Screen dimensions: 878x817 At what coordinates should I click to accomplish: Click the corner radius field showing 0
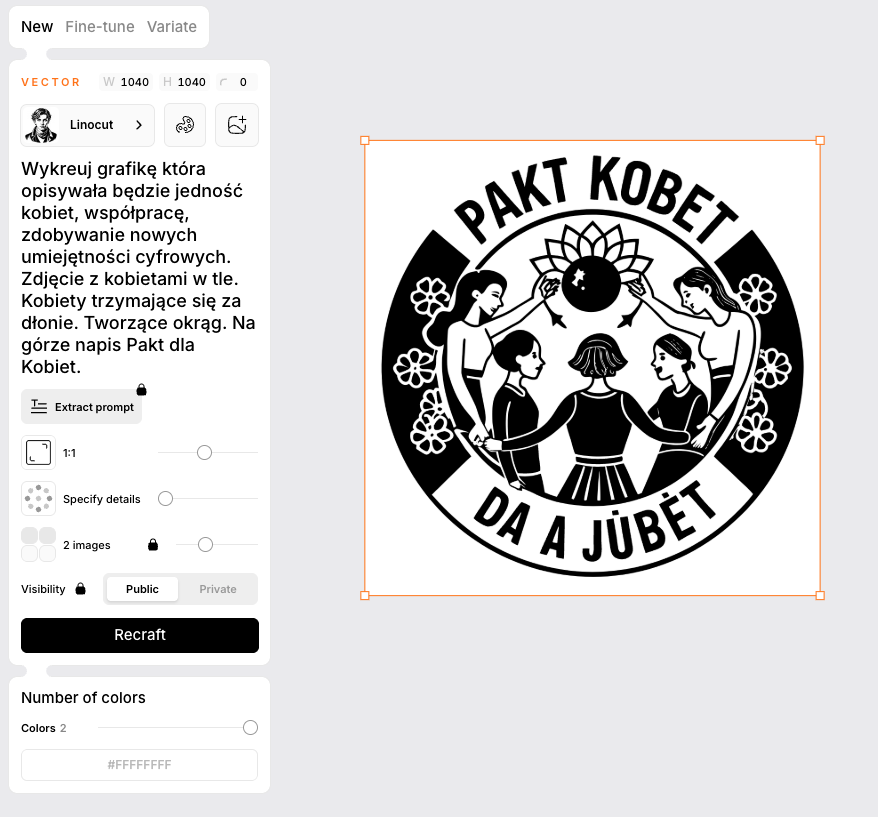click(x=237, y=82)
